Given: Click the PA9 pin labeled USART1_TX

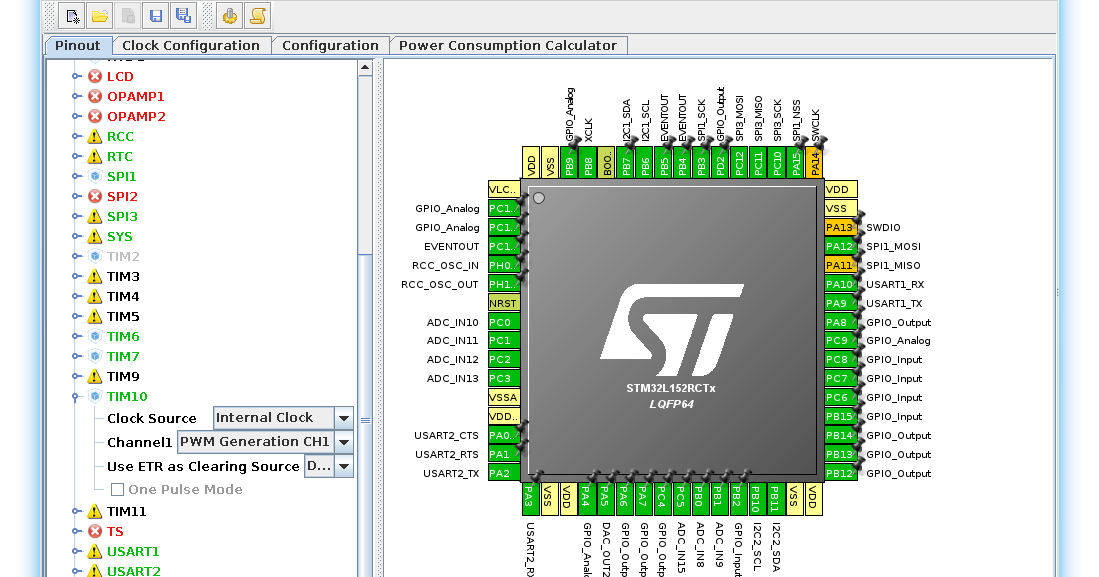Looking at the screenshot, I should 840,303.
